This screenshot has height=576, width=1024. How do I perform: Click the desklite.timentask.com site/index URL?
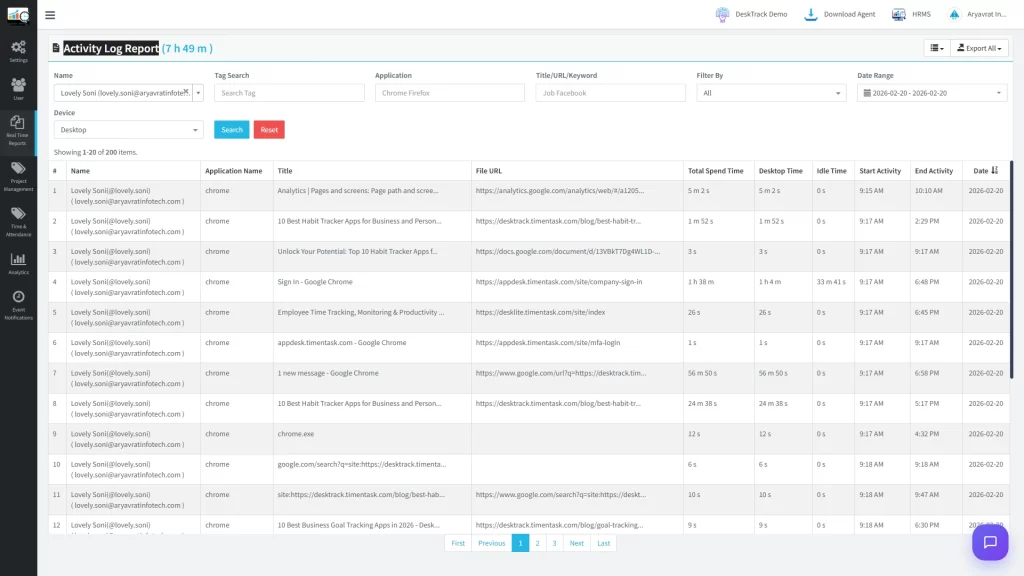tap(540, 312)
